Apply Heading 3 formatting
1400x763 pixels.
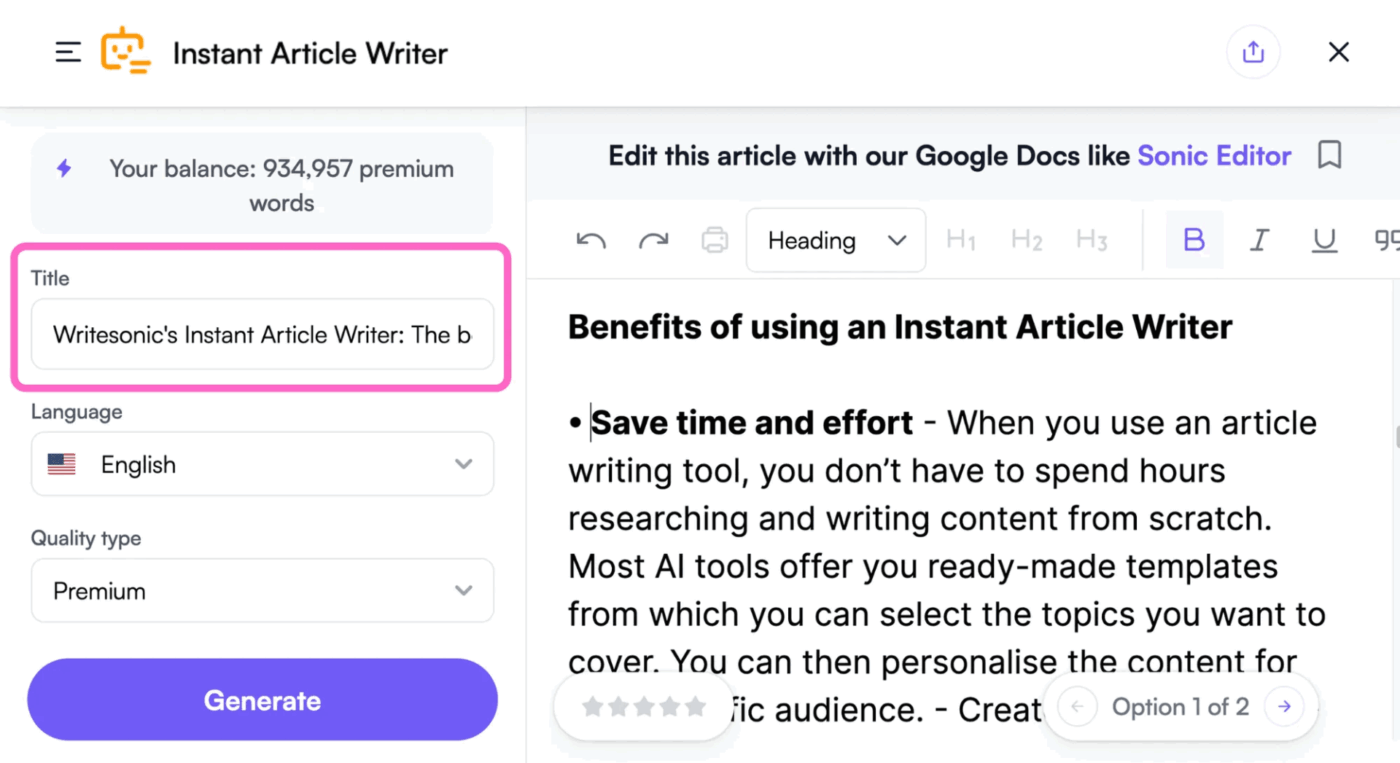pos(1091,239)
